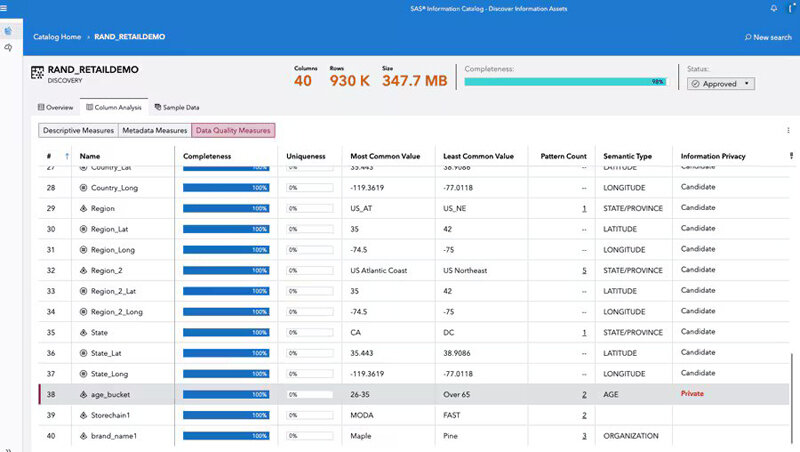The width and height of the screenshot is (800, 452).
Task: Select the Descriptive Measures toggle
Action: (78, 131)
